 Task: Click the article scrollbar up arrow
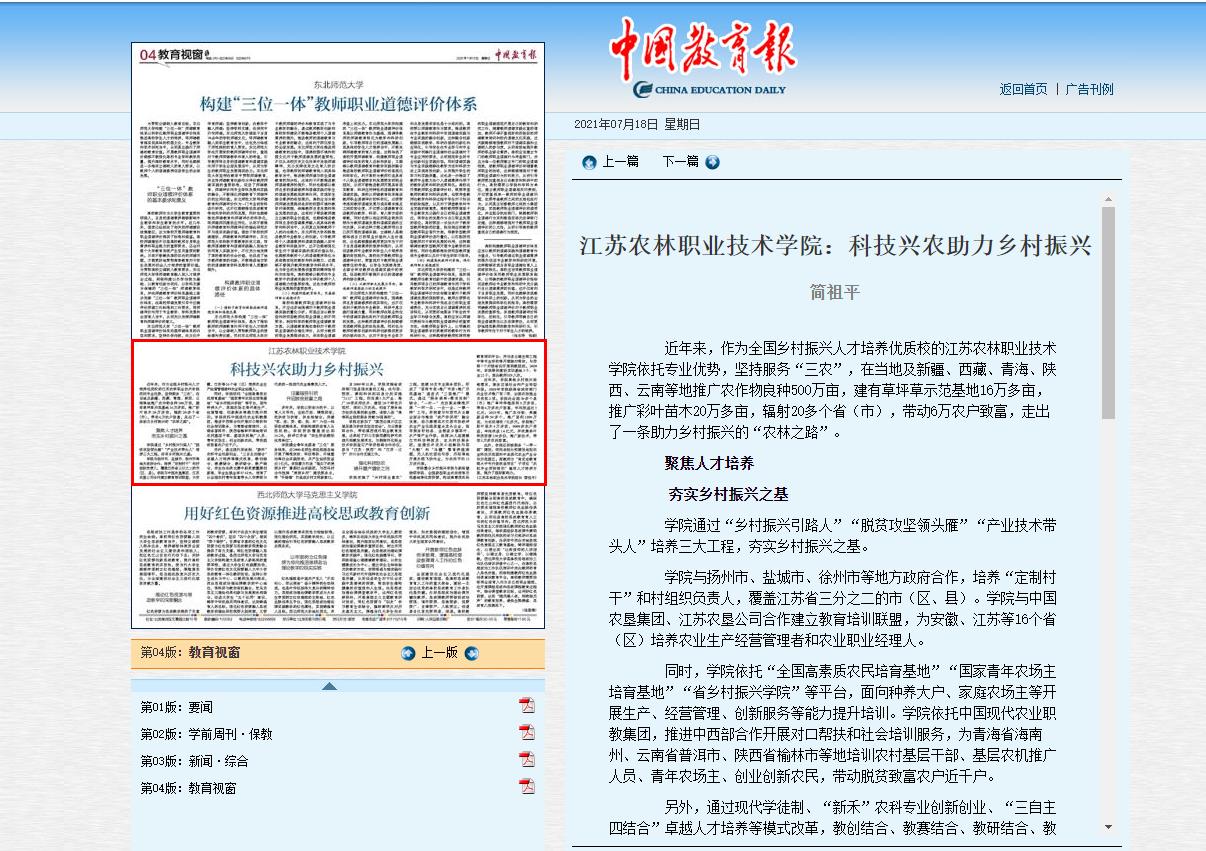(x=1108, y=199)
